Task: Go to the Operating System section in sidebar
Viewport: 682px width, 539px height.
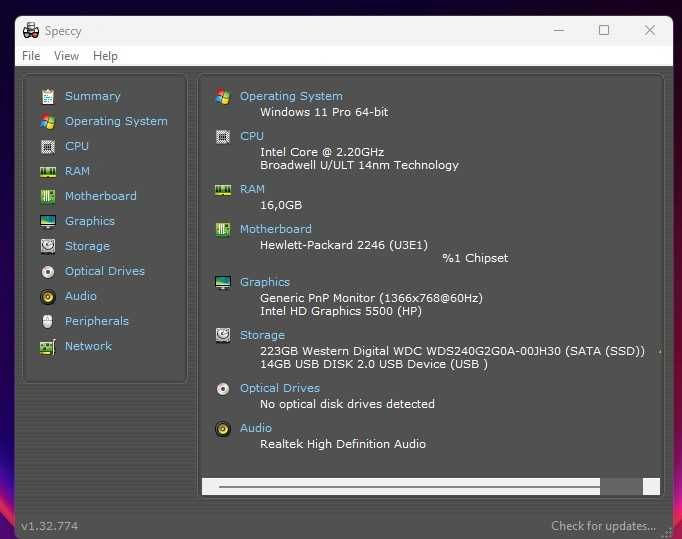Action: pyautogui.click(x=116, y=121)
